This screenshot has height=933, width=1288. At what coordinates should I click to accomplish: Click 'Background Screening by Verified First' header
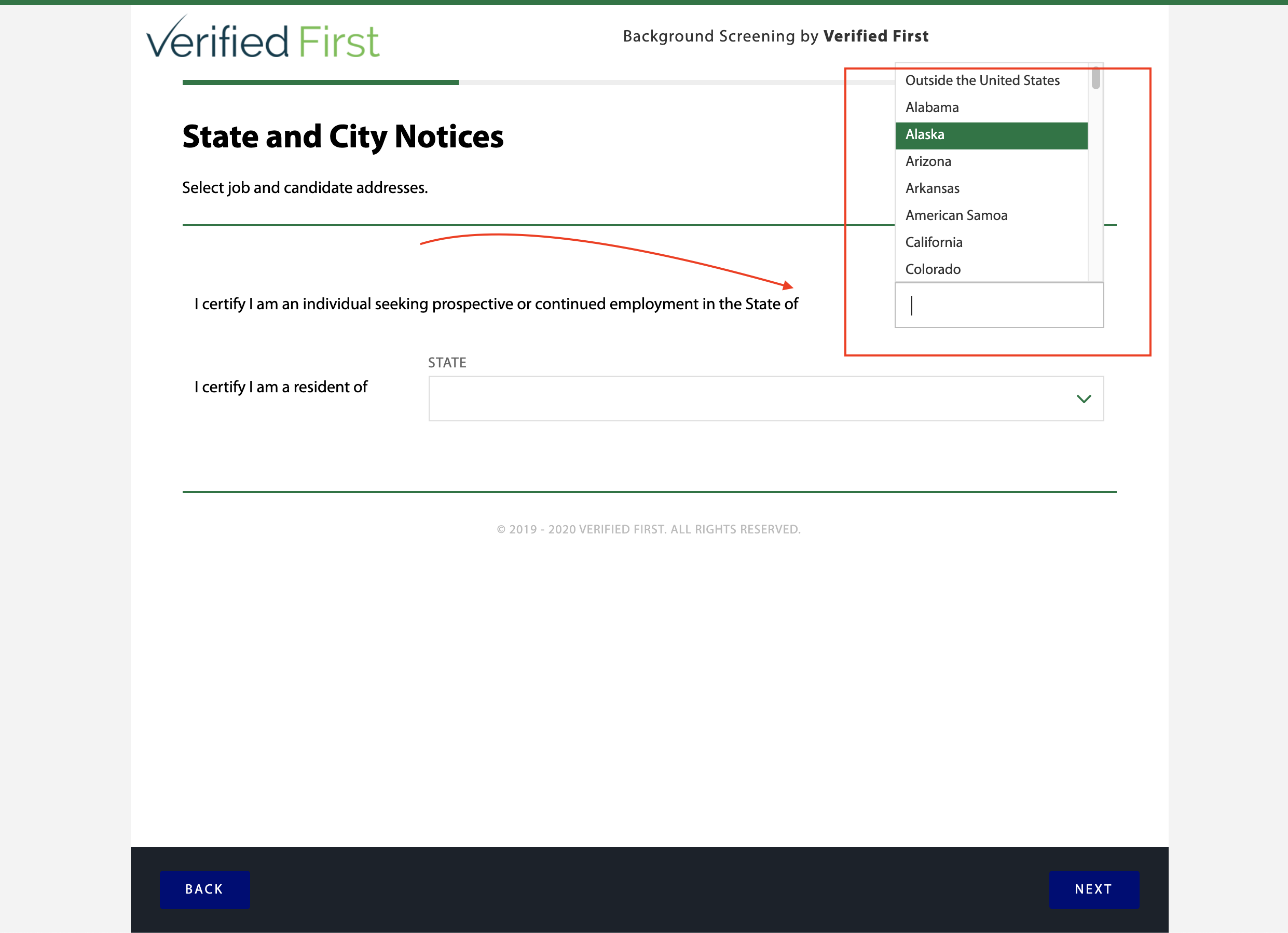tap(775, 36)
